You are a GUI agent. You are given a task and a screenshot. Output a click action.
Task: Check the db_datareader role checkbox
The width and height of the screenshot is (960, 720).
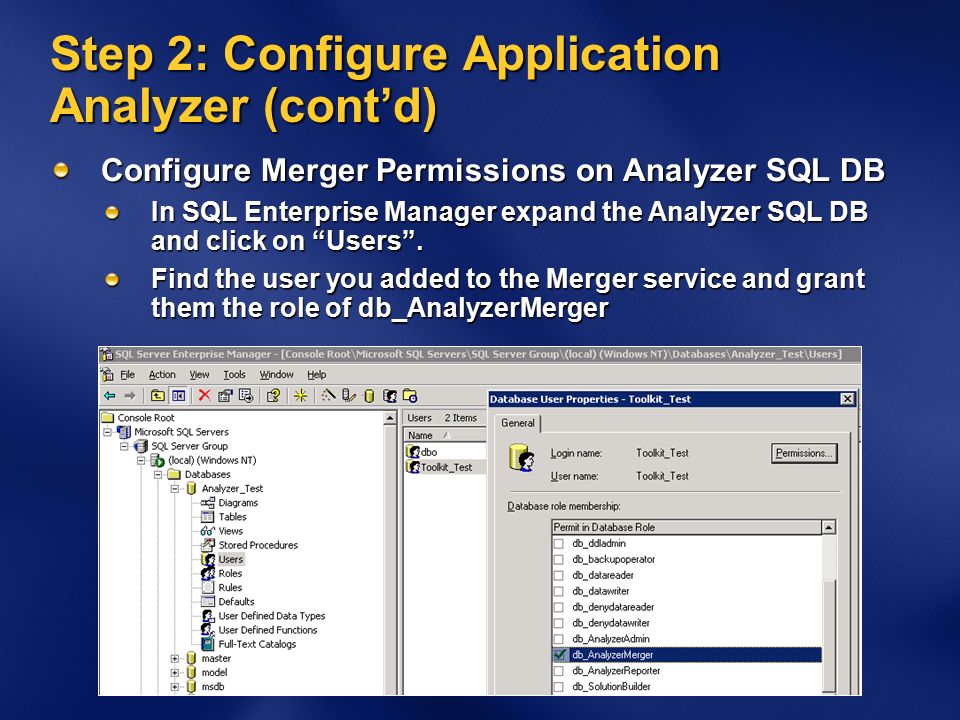click(x=558, y=576)
